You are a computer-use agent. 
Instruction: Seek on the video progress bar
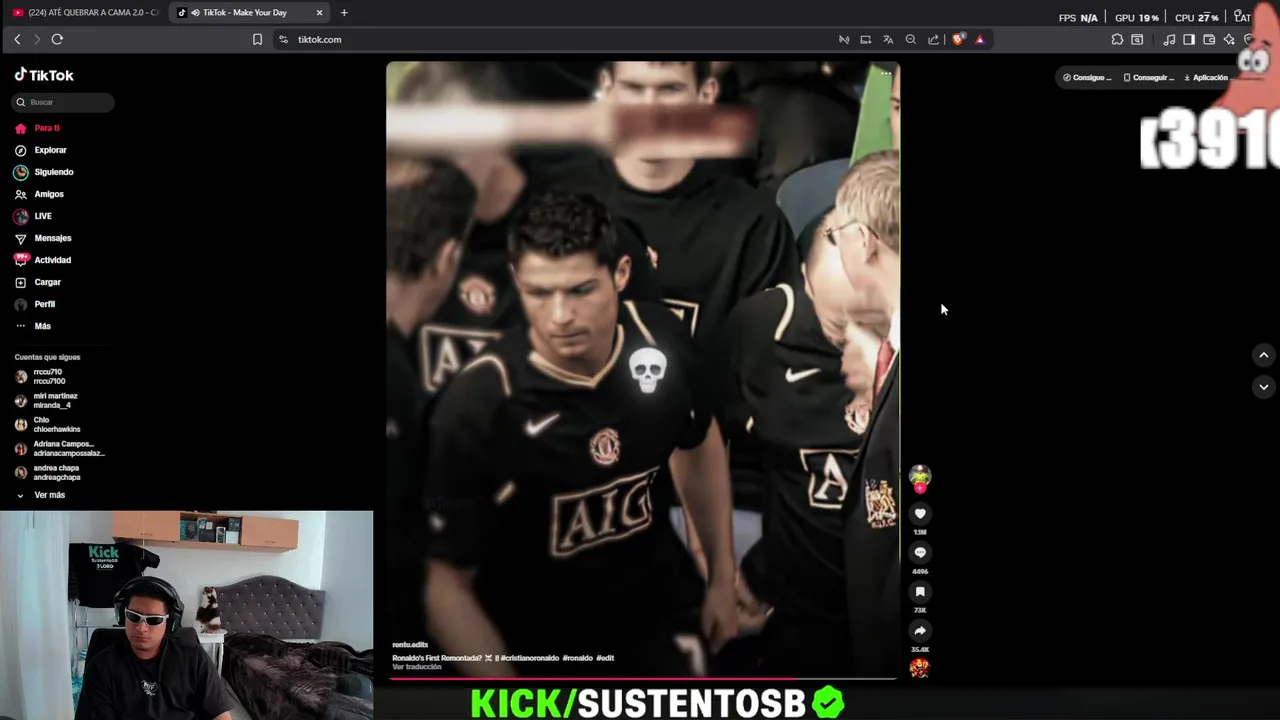pos(642,678)
